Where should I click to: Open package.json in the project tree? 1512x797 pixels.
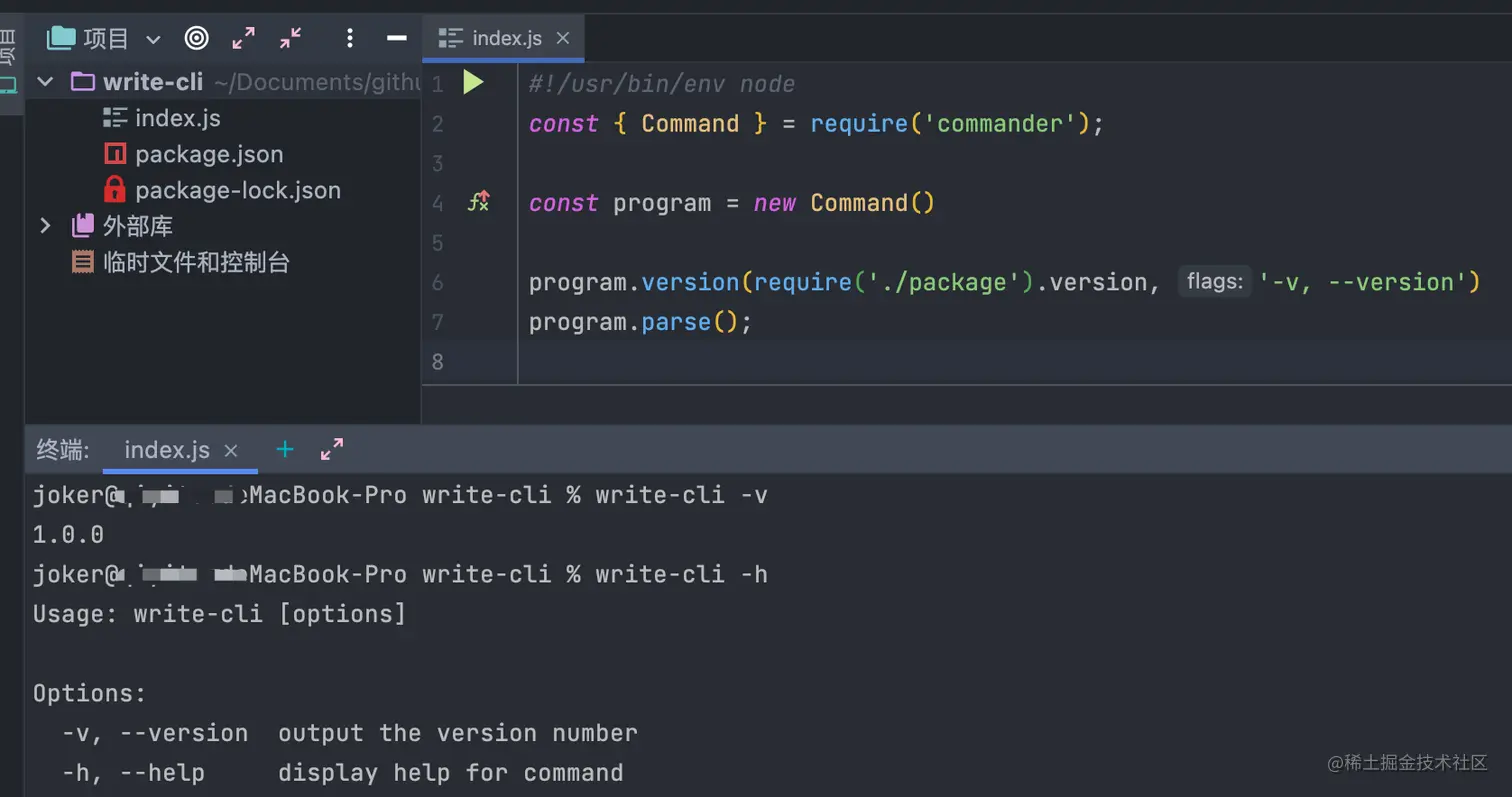coord(193,154)
